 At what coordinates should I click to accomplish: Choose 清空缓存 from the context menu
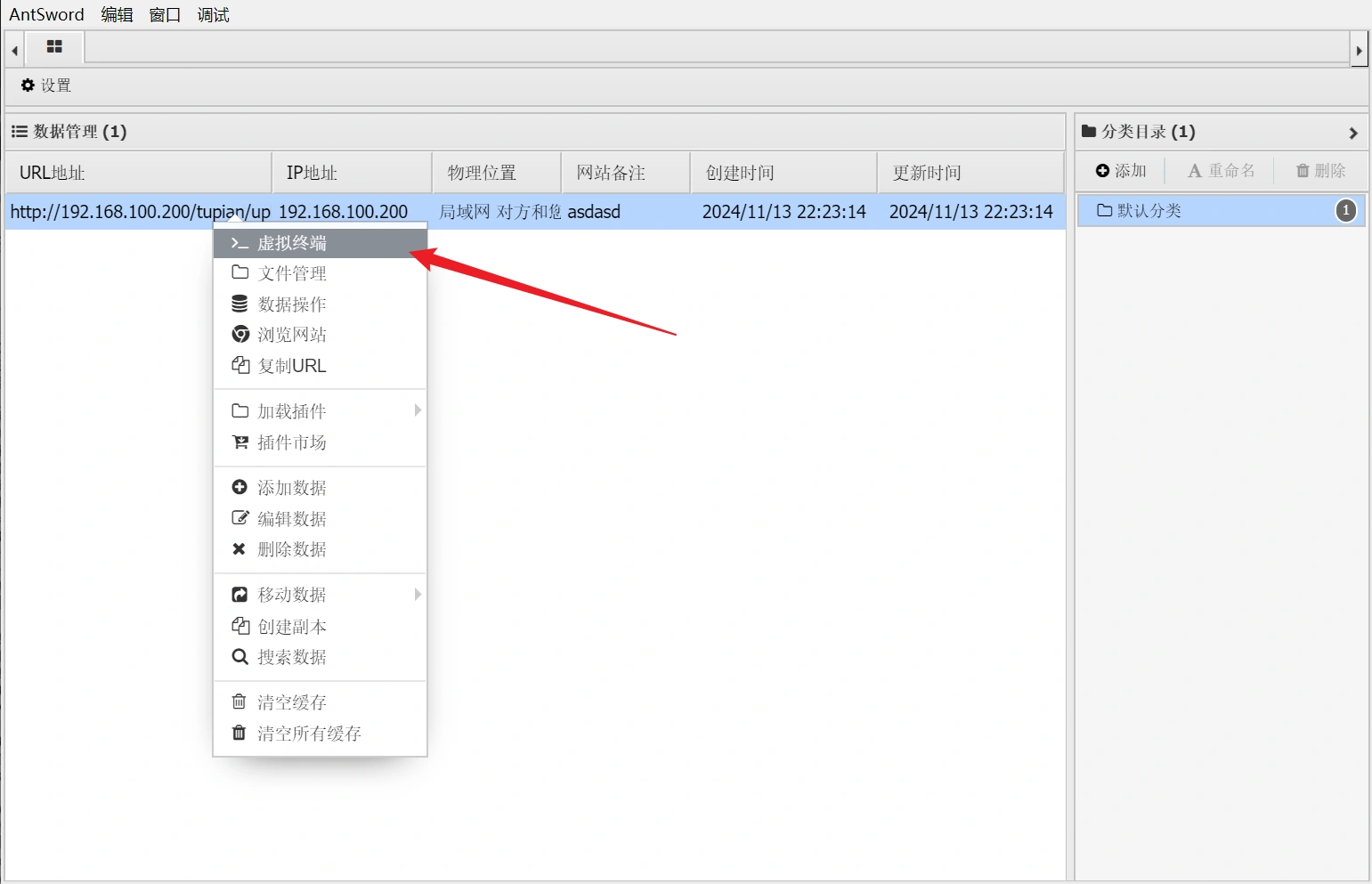tap(292, 702)
